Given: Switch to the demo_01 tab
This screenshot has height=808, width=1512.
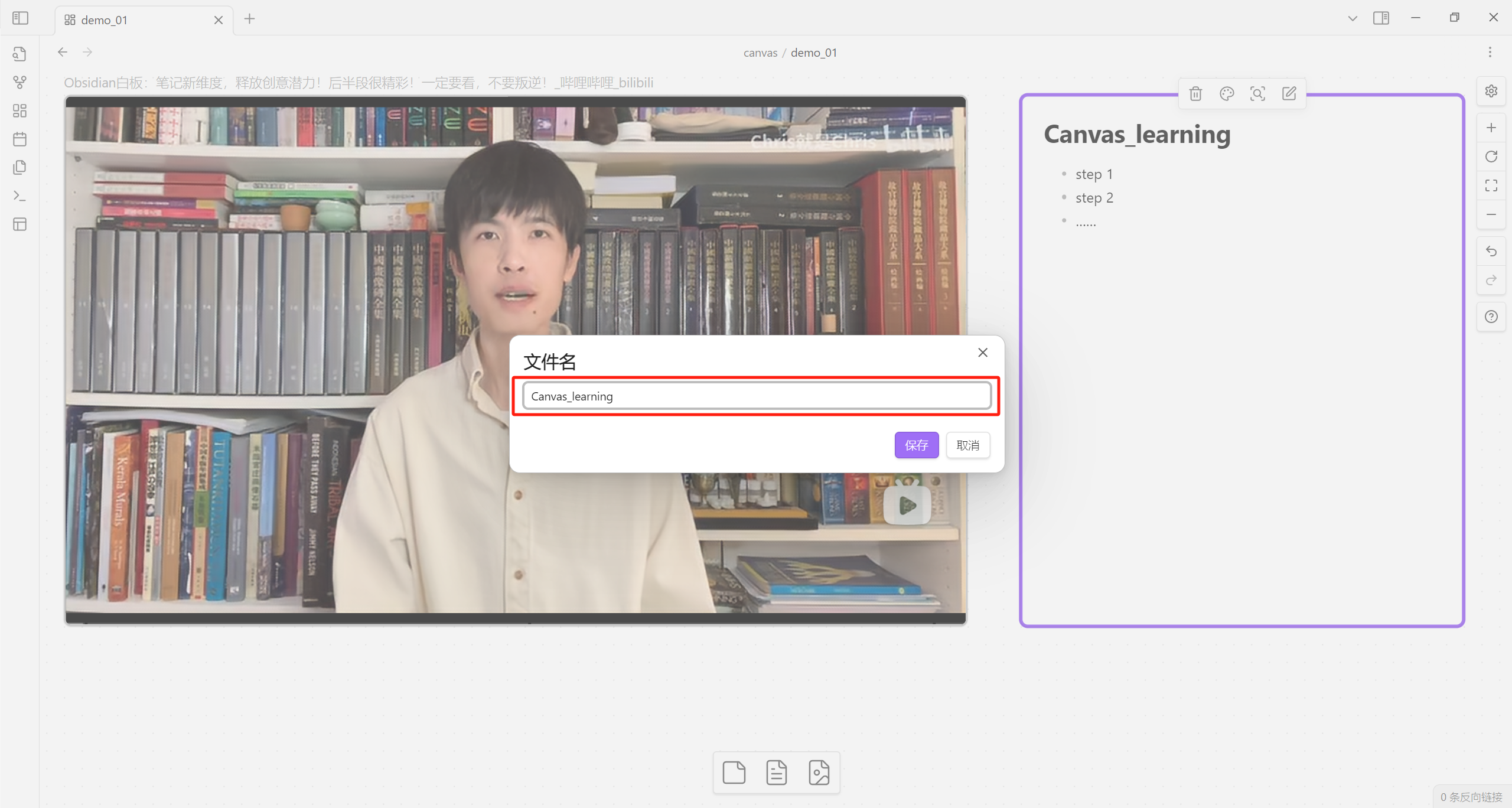Looking at the screenshot, I should [105, 20].
